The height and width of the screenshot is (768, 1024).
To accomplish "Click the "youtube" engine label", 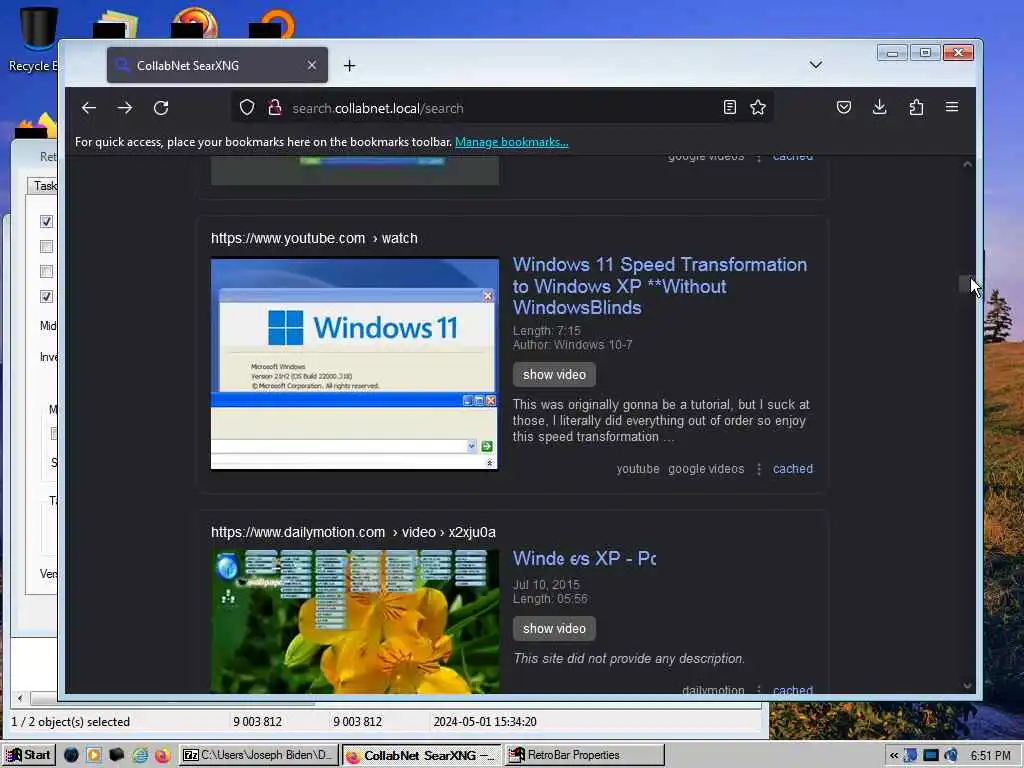I will coord(637,469).
